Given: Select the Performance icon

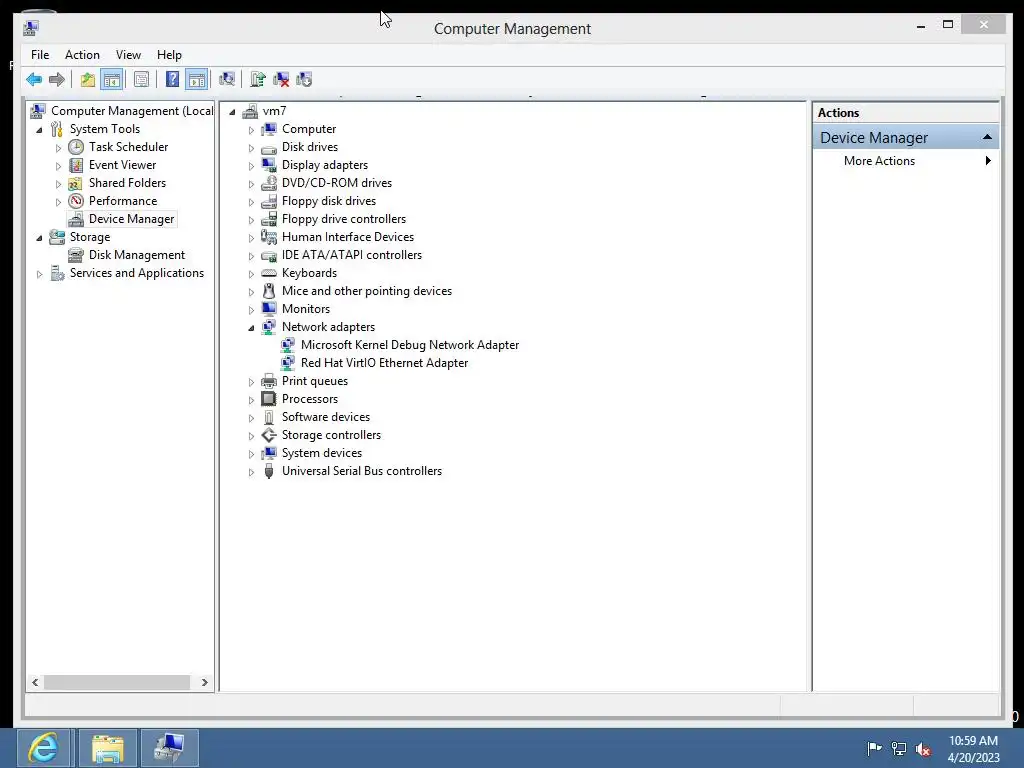Looking at the screenshot, I should coord(76,200).
